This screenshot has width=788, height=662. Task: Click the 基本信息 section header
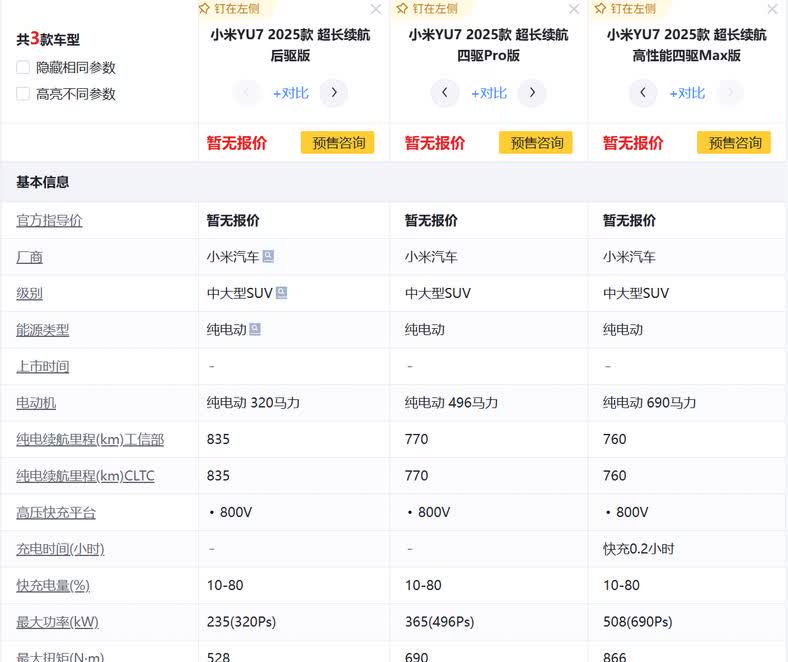(x=42, y=182)
